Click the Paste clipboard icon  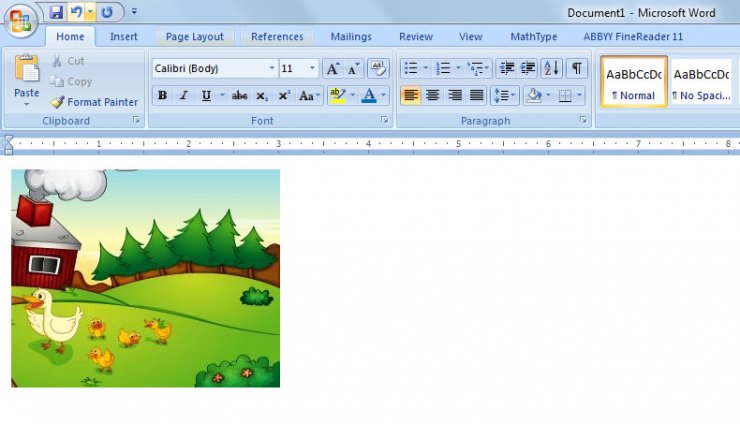[26, 68]
